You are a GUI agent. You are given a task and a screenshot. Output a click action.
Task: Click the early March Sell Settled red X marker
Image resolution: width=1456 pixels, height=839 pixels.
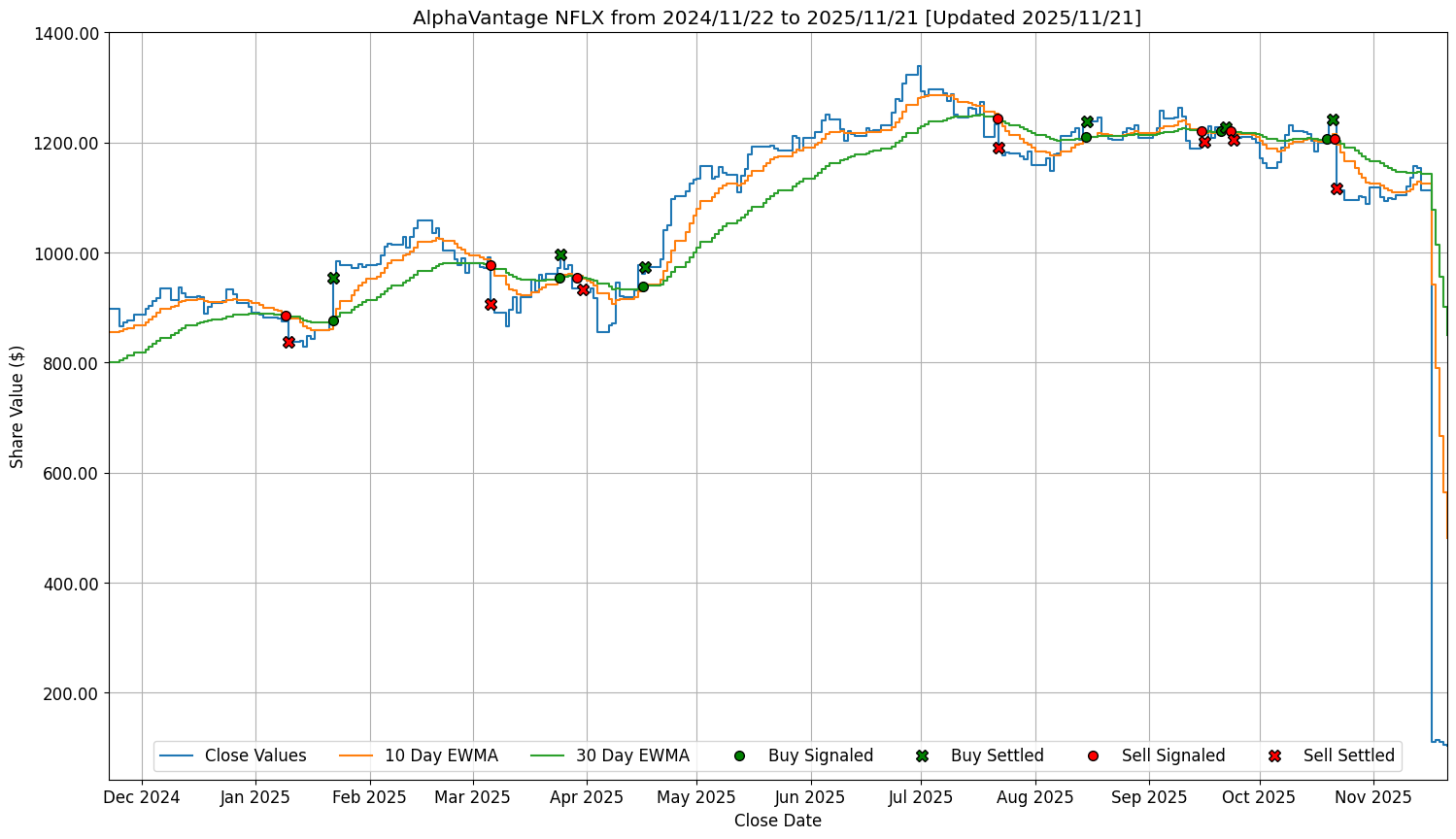coord(491,304)
